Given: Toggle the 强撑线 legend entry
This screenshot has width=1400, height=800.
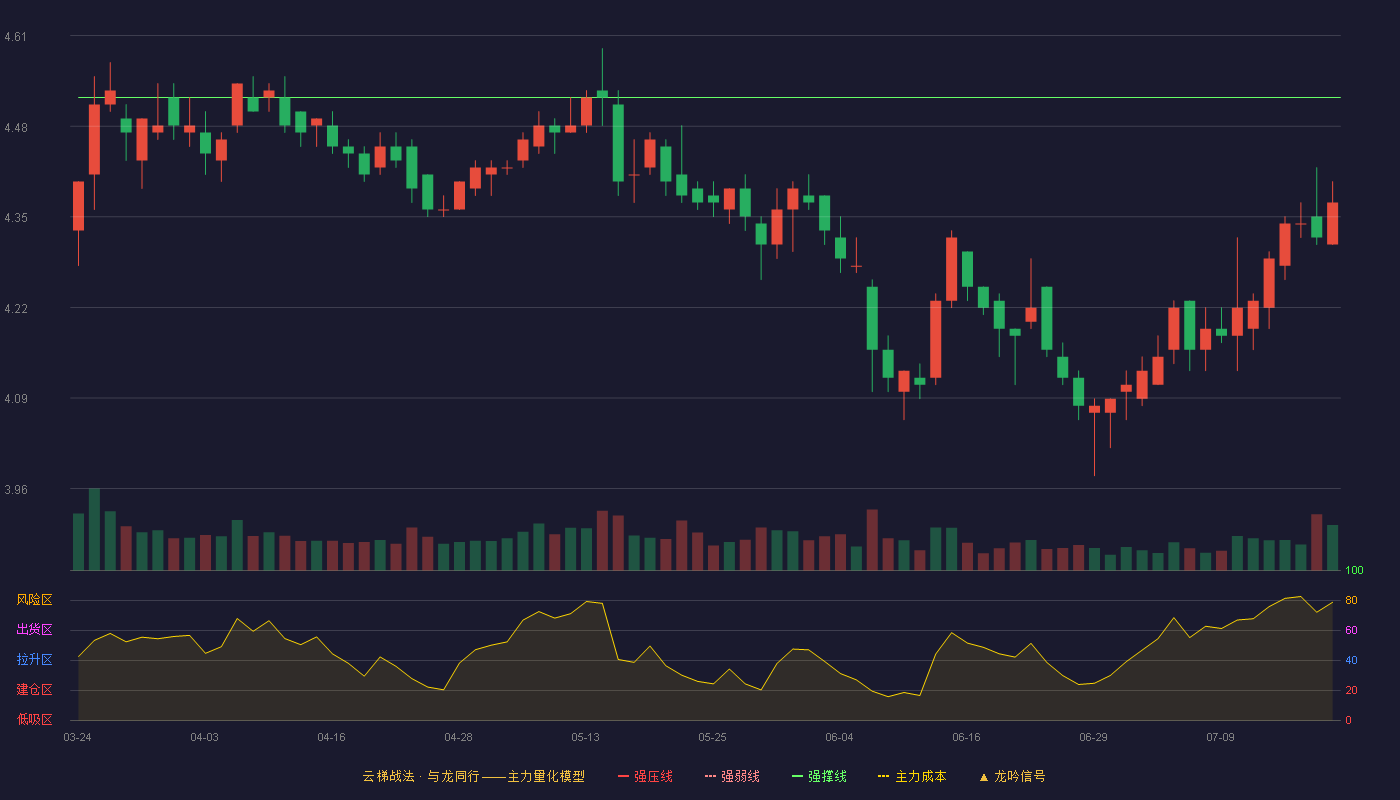Looking at the screenshot, I should (x=819, y=776).
